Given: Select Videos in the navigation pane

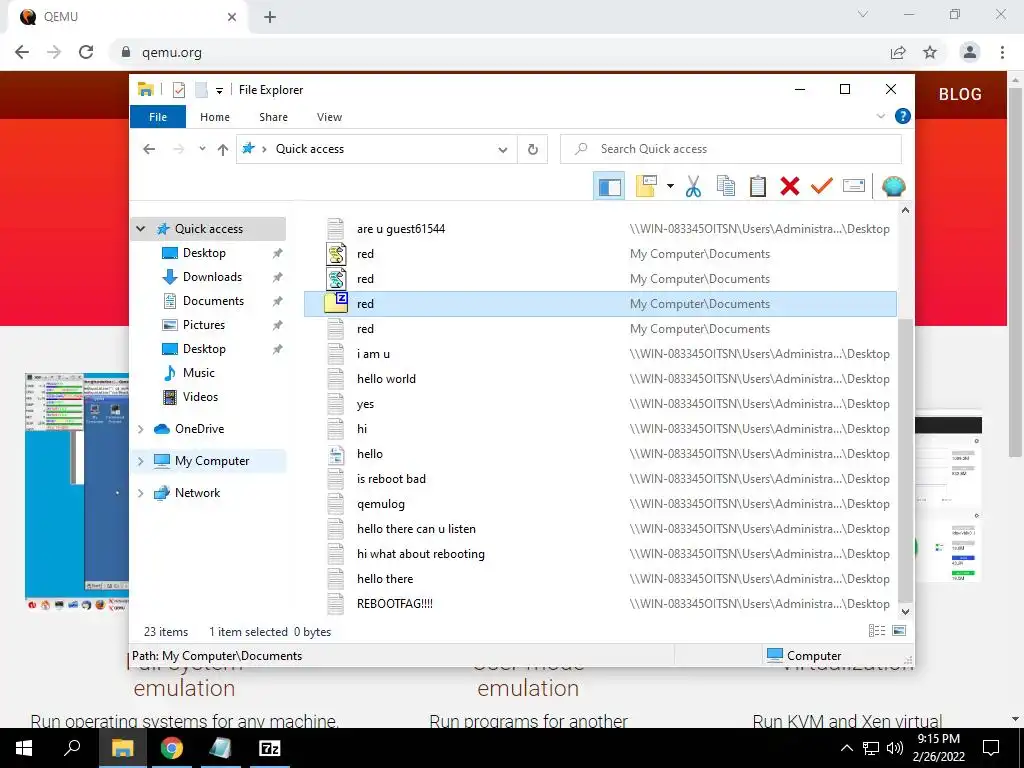Looking at the screenshot, I should 200,397.
